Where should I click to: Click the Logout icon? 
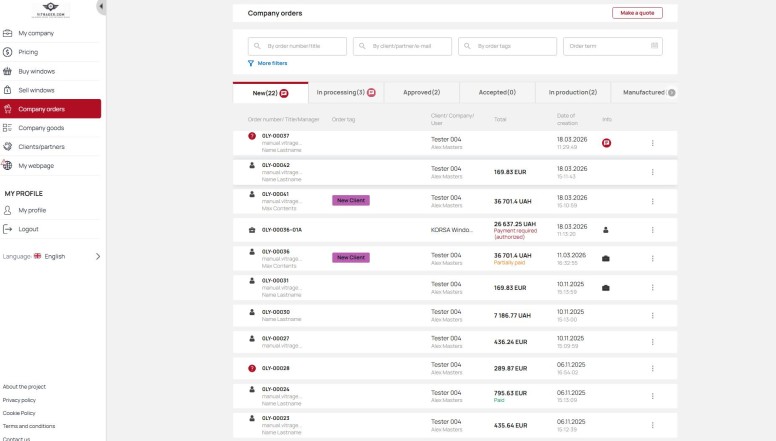pyautogui.click(x=8, y=229)
